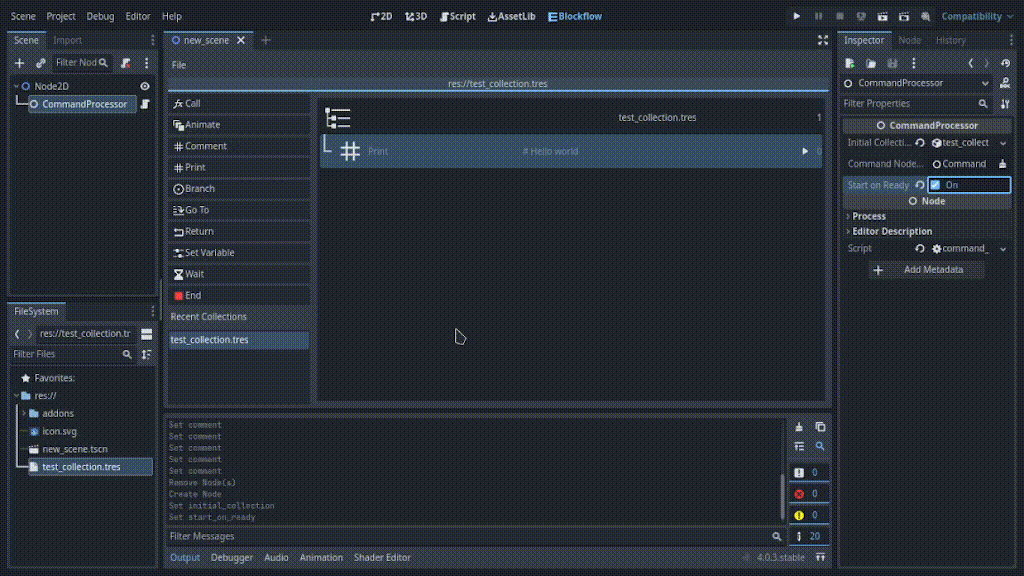The image size is (1024, 576).
Task: Run the project with the play button
Action: [796, 16]
